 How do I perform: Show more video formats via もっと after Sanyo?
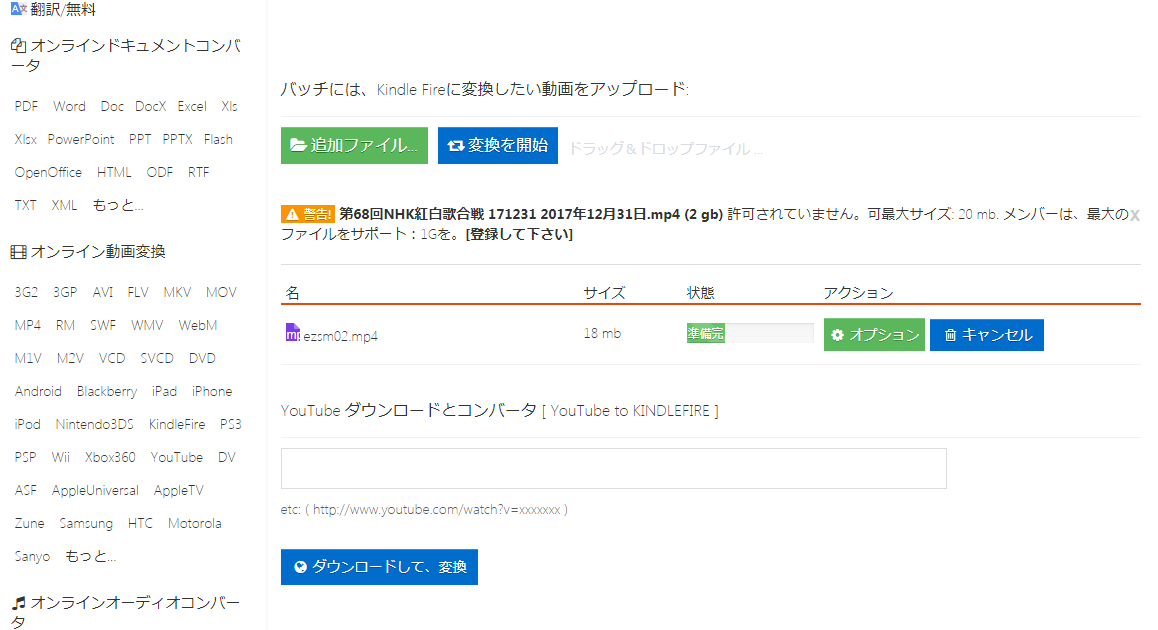click(x=90, y=556)
